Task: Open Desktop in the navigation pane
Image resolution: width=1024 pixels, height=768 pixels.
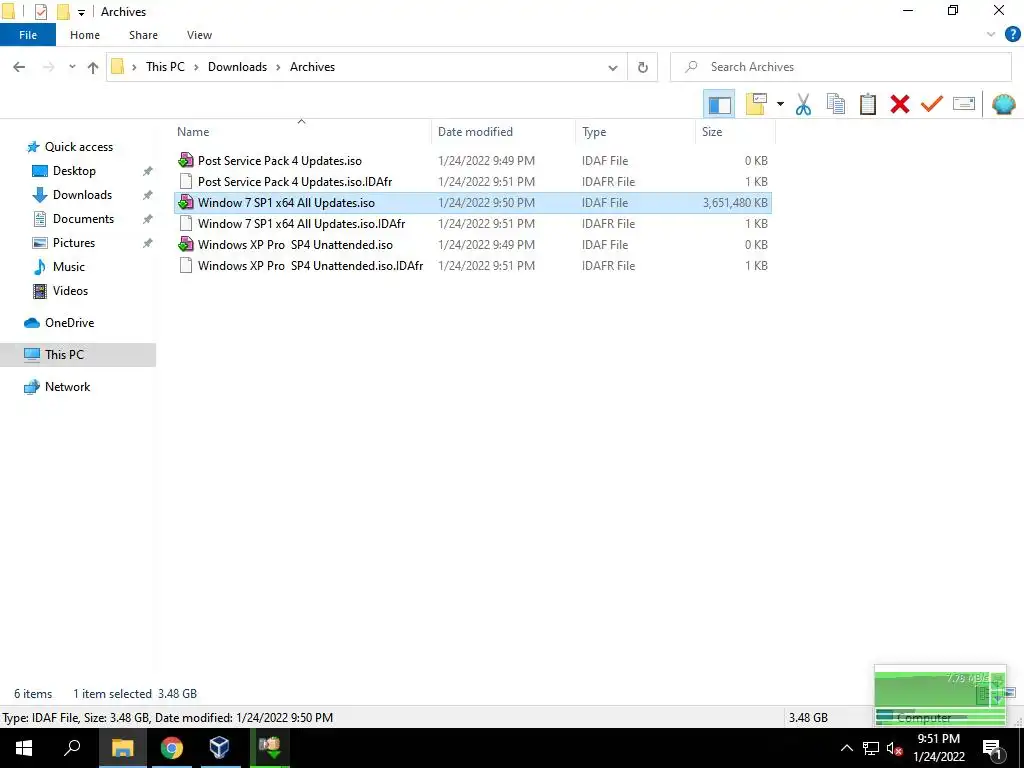Action: coord(74,170)
